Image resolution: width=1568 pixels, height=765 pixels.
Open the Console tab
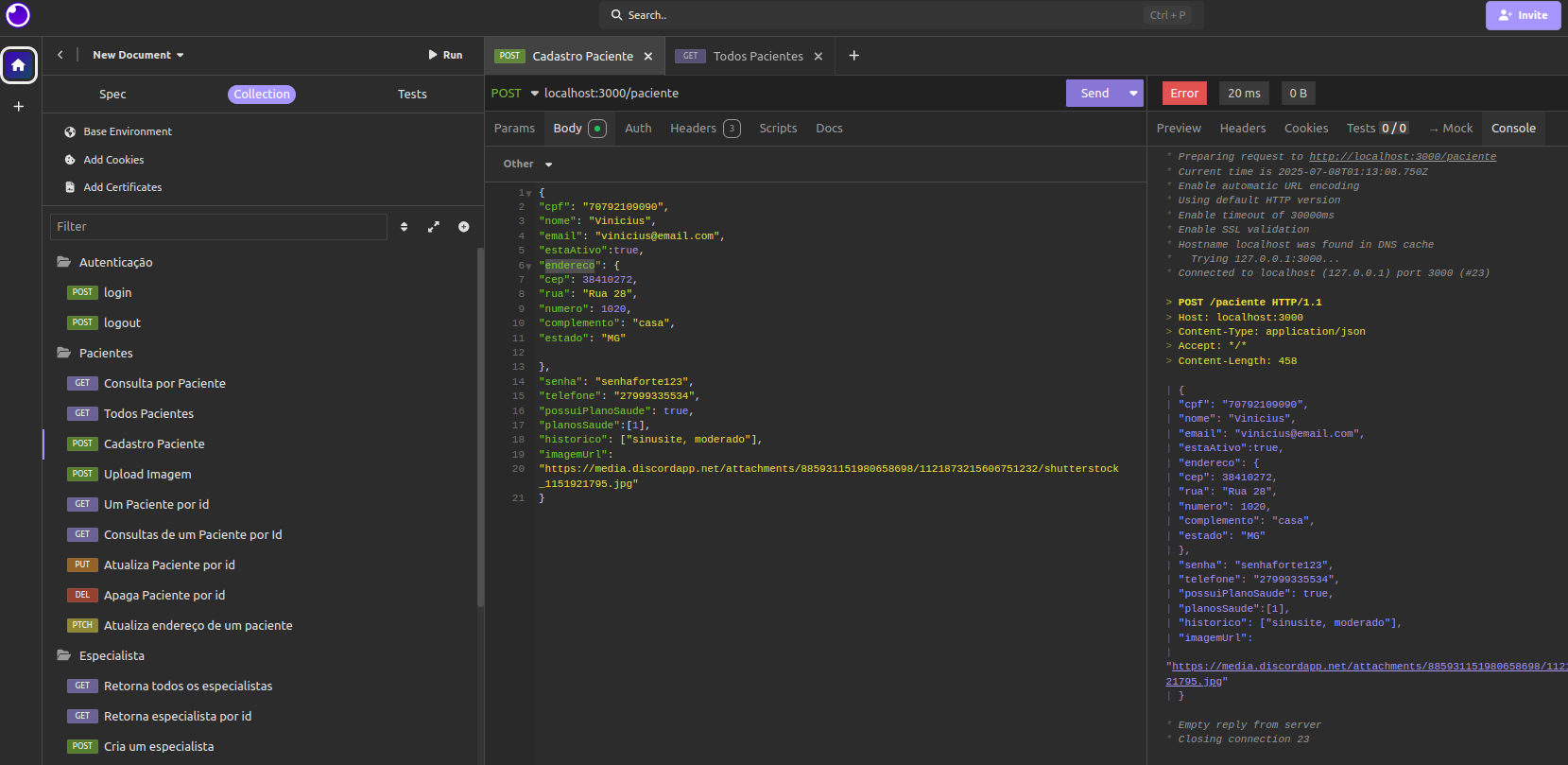click(1513, 129)
